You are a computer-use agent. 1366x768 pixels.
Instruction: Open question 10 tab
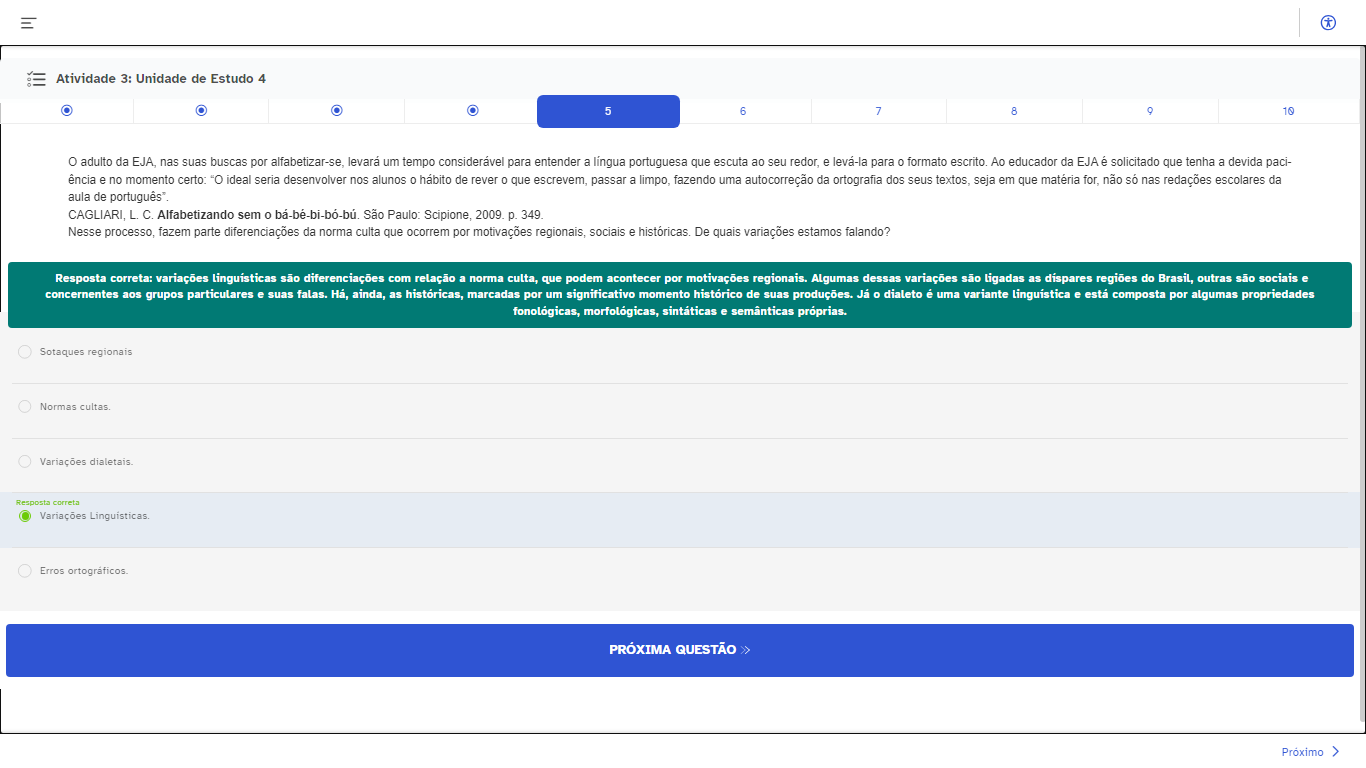(1288, 111)
